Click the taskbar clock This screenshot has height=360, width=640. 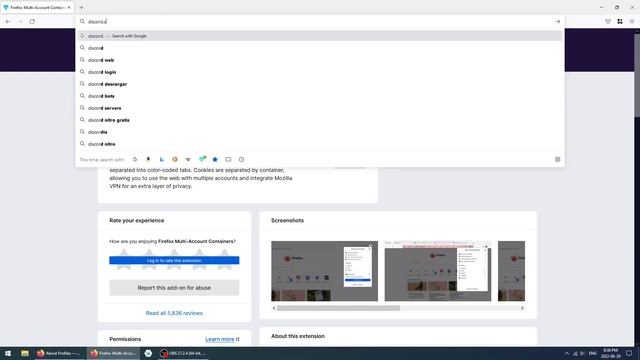point(610,353)
